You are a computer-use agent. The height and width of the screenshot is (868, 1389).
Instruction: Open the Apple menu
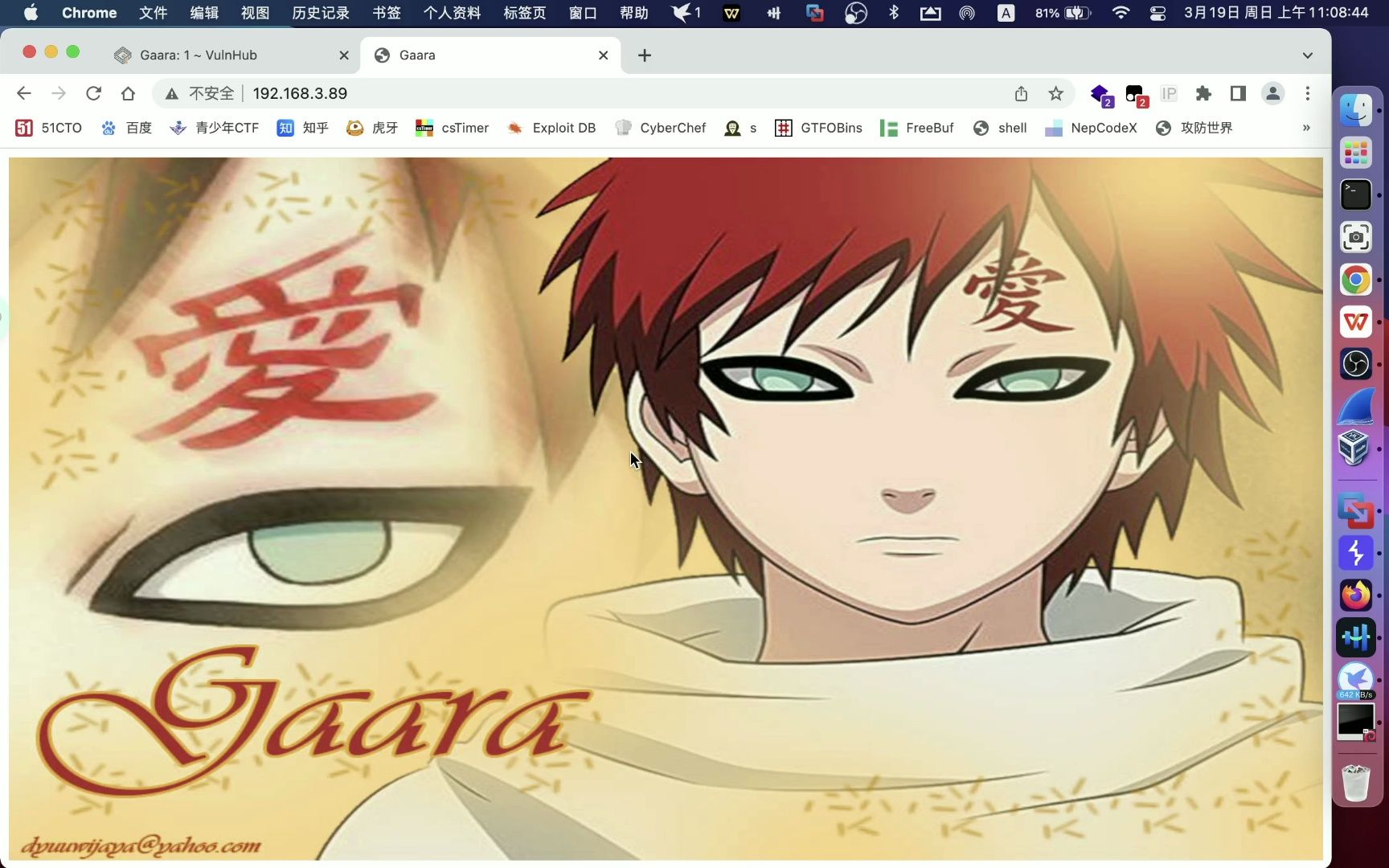pyautogui.click(x=31, y=13)
